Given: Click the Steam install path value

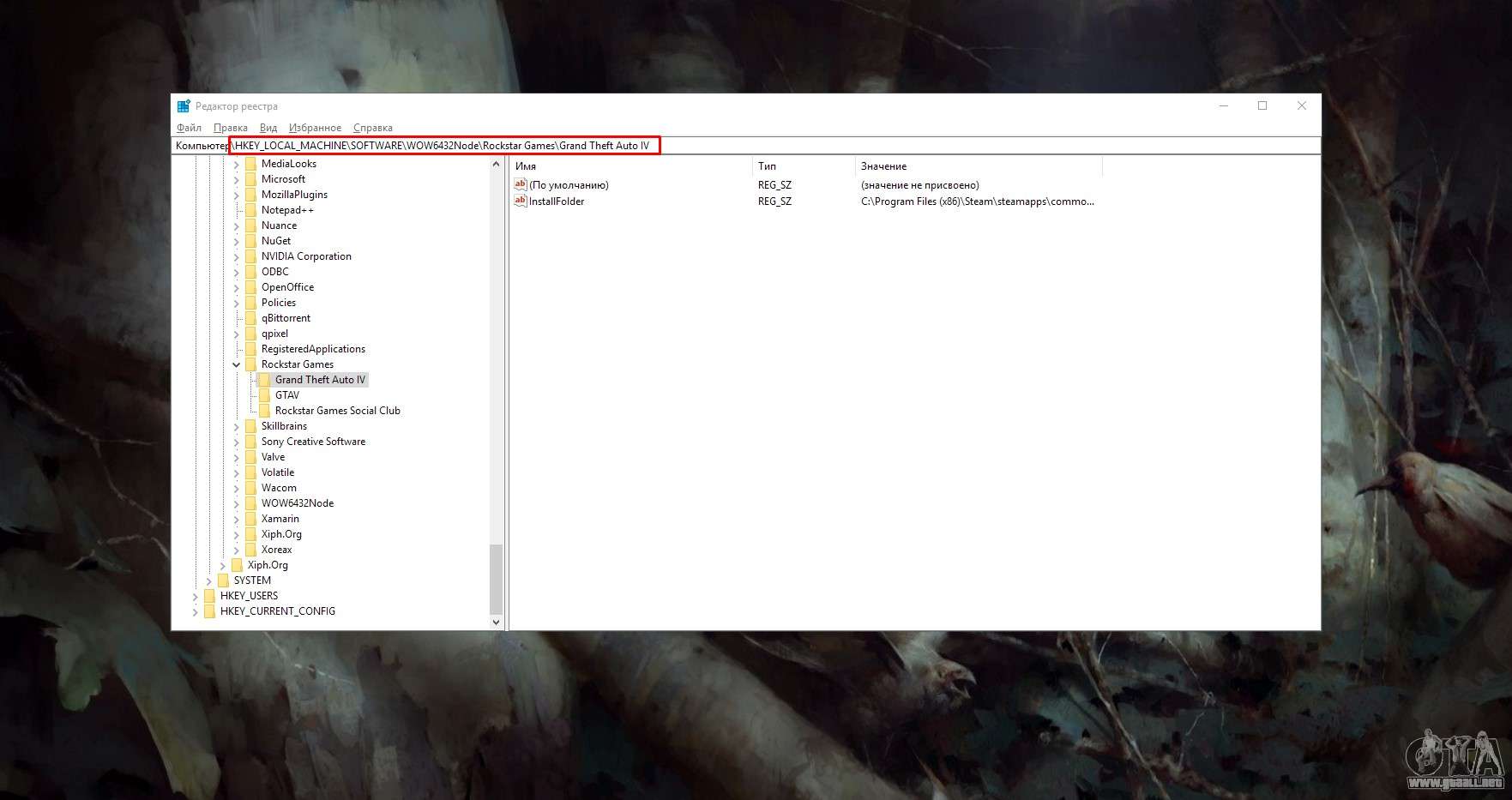Looking at the screenshot, I should [x=978, y=202].
